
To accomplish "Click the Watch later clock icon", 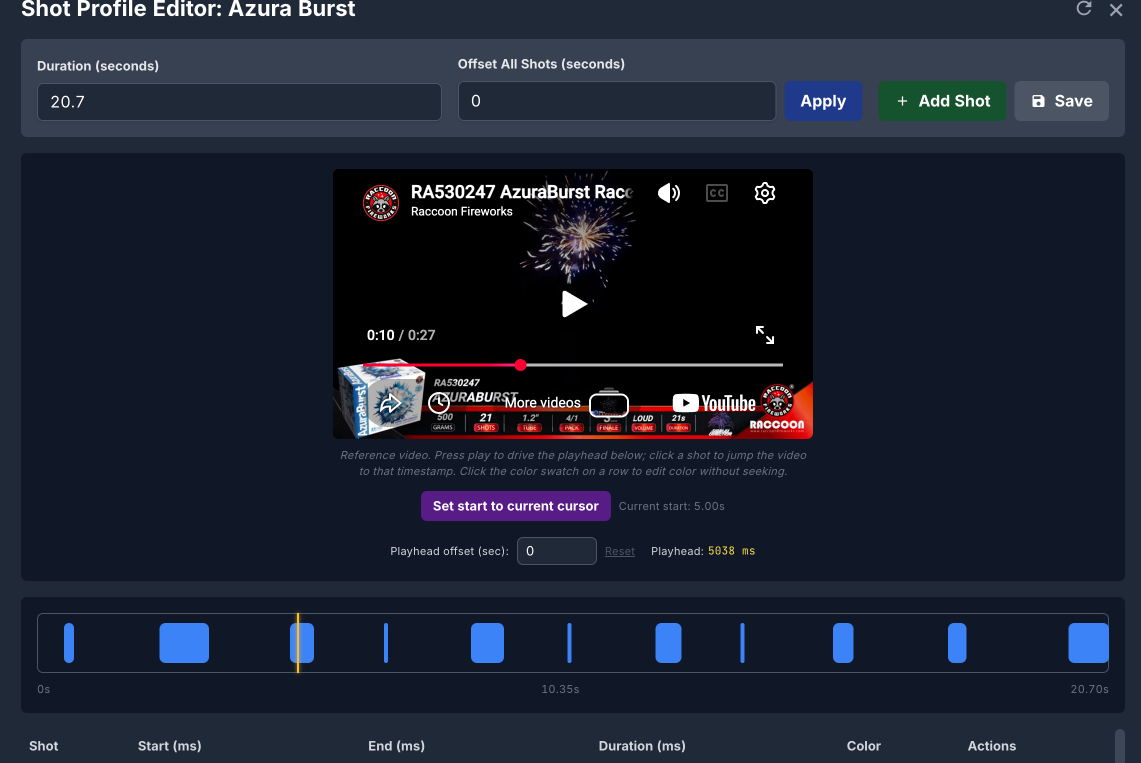I will click(439, 403).
